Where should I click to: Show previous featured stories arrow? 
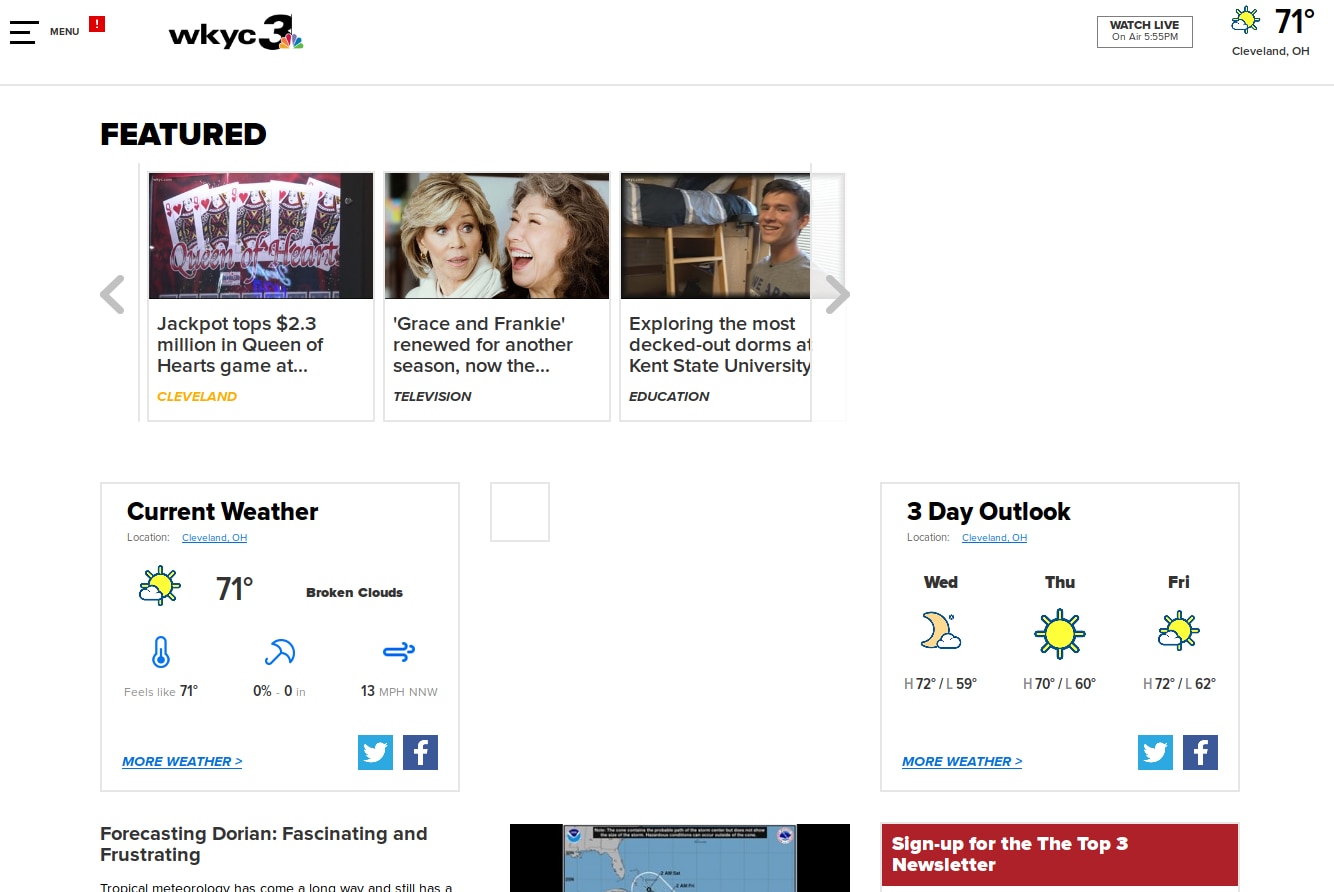(113, 295)
